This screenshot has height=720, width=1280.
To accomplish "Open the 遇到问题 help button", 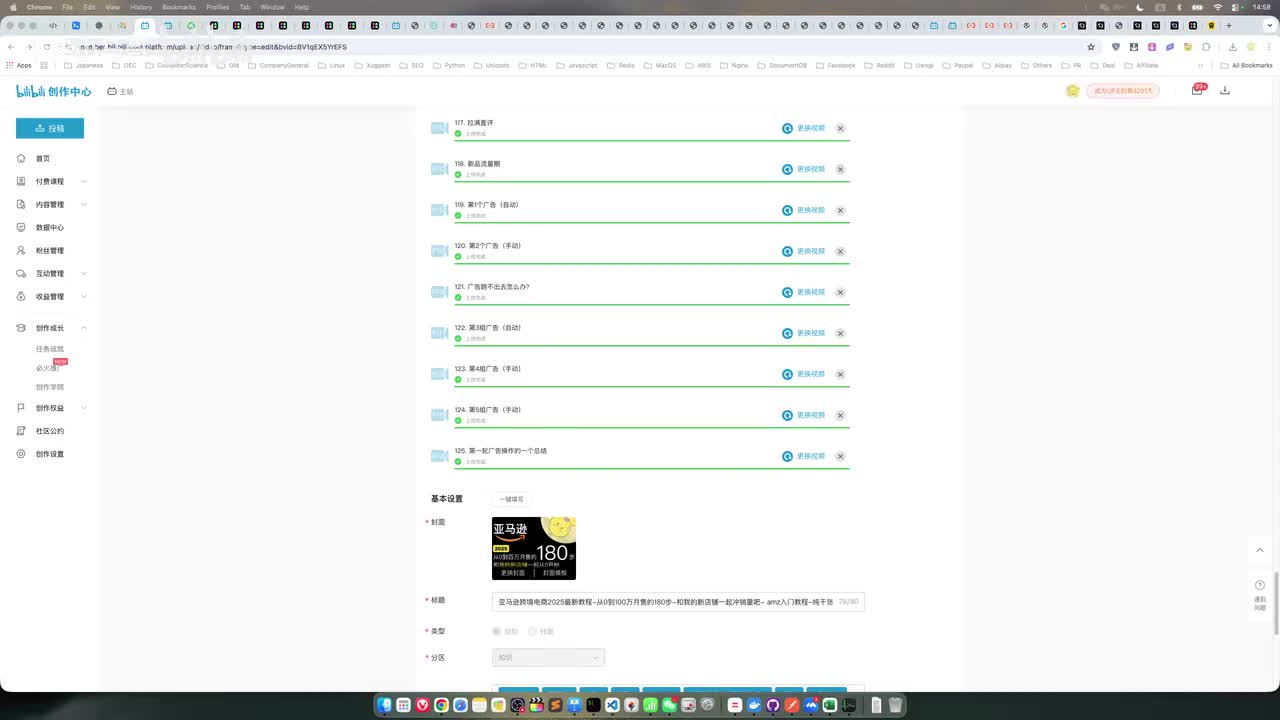I will [1260, 597].
